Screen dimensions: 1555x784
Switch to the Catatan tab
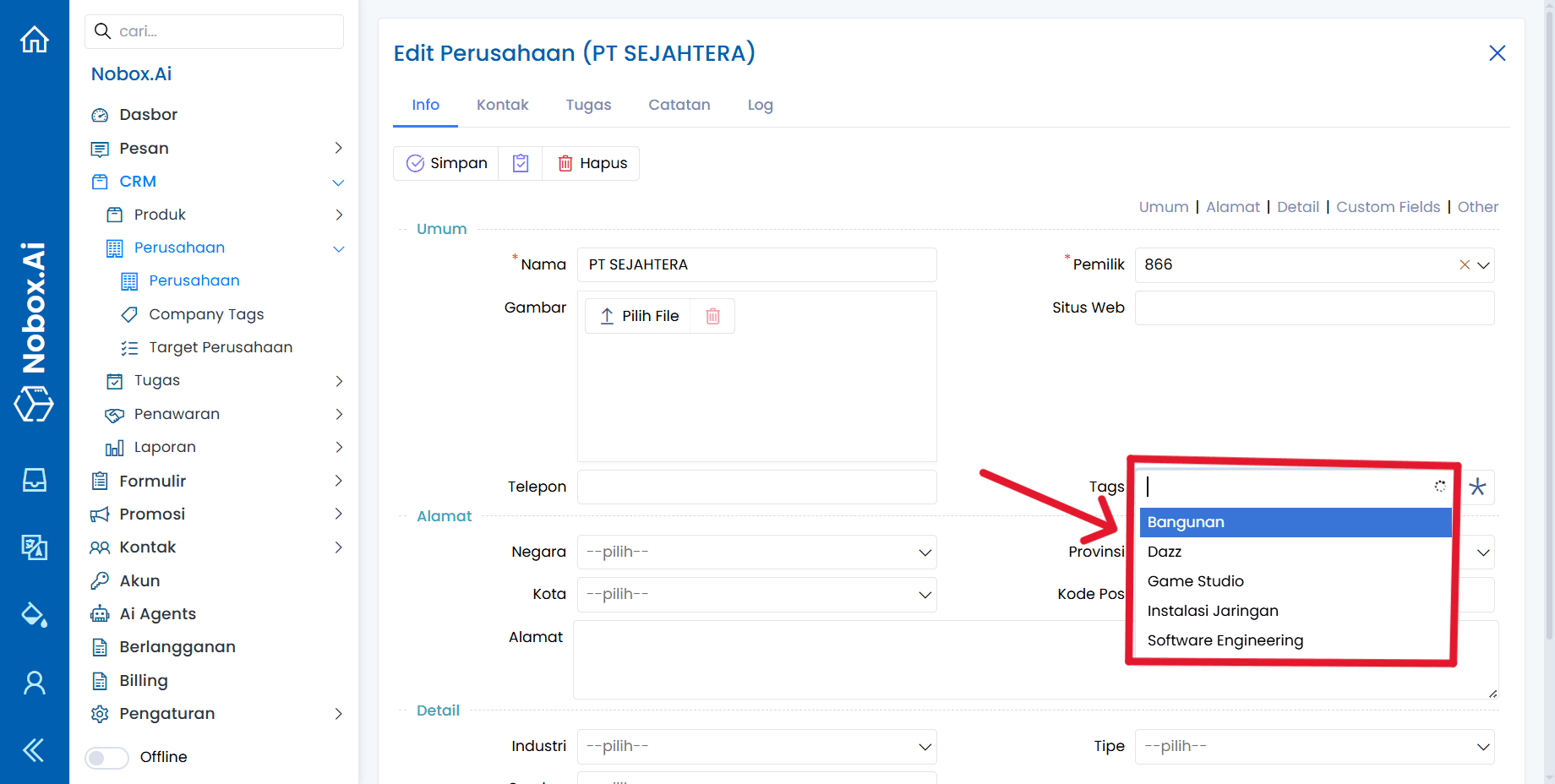coord(679,105)
